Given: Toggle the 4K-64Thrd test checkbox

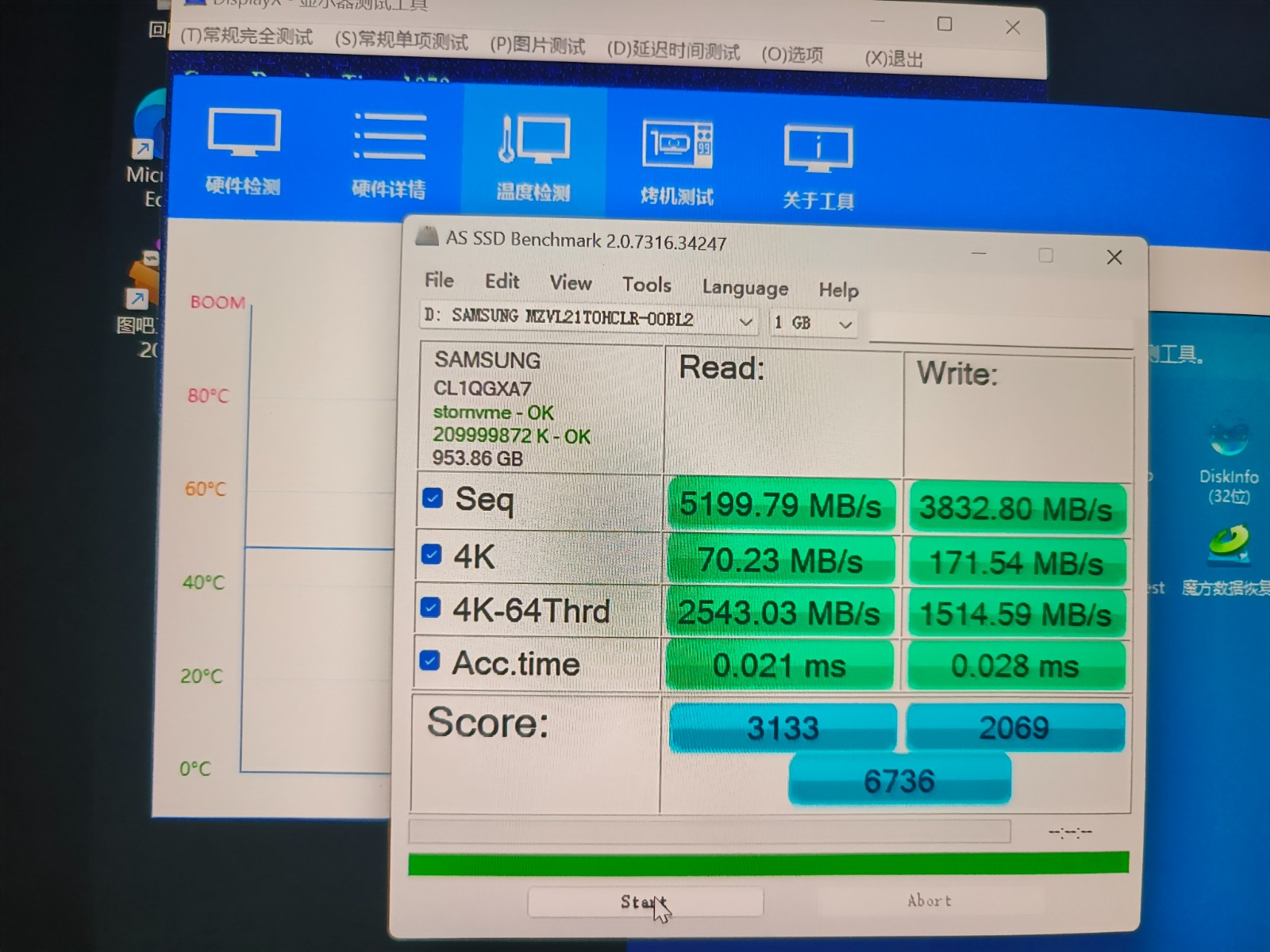Looking at the screenshot, I should pyautogui.click(x=429, y=608).
